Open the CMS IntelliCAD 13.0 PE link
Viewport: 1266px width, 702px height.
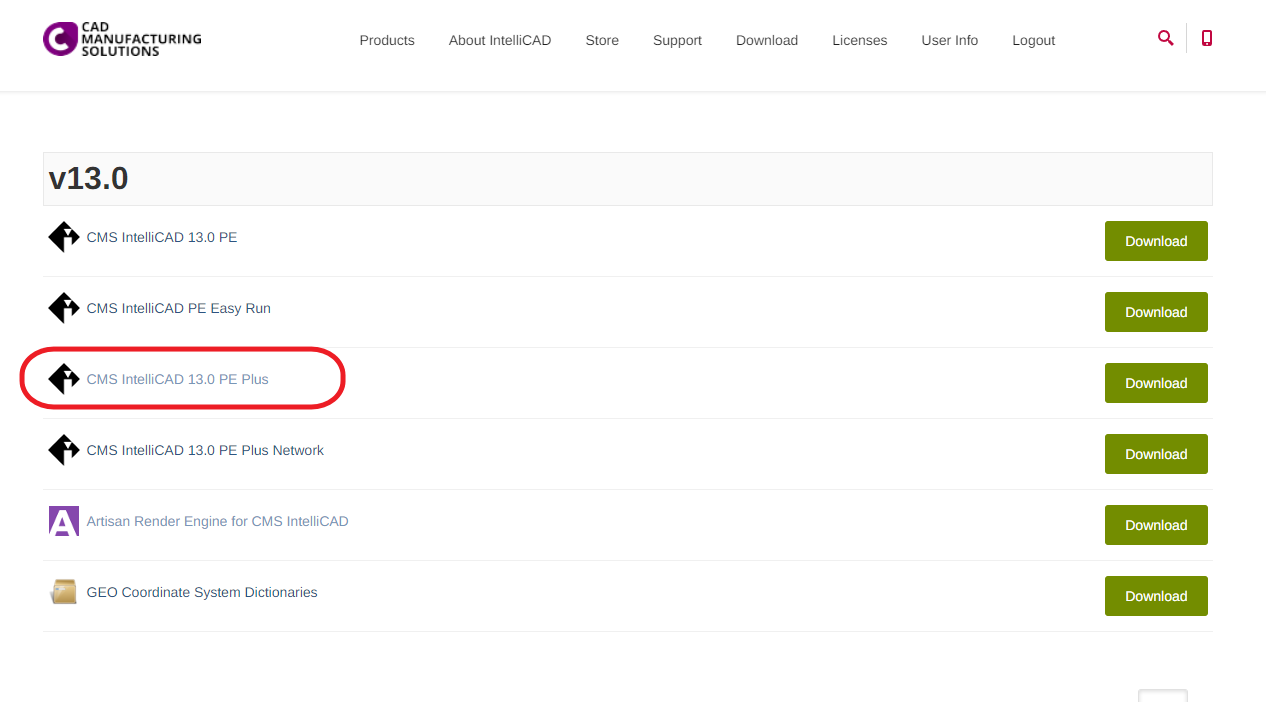click(x=162, y=237)
